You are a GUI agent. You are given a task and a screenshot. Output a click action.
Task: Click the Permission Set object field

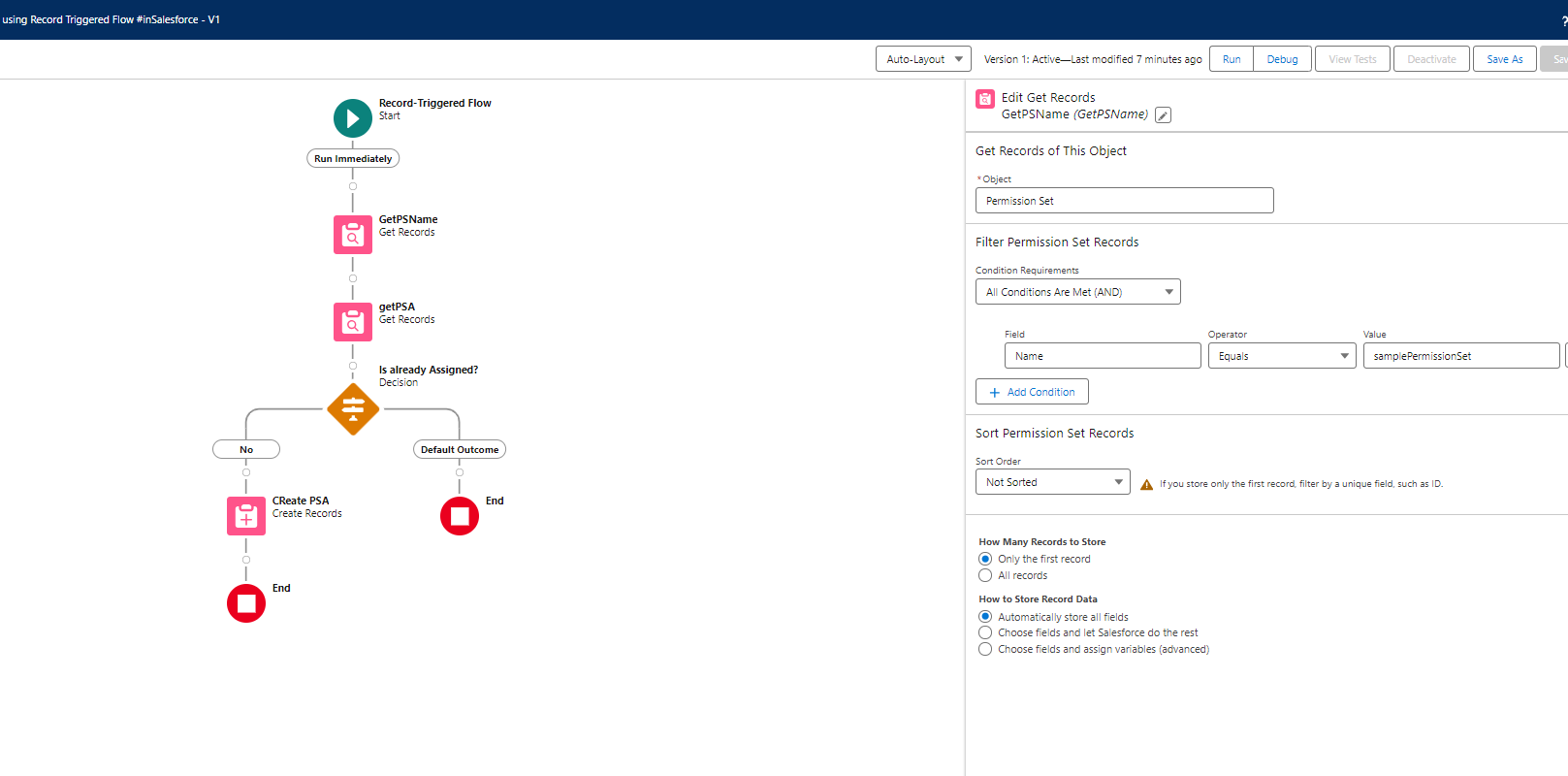[1124, 201]
